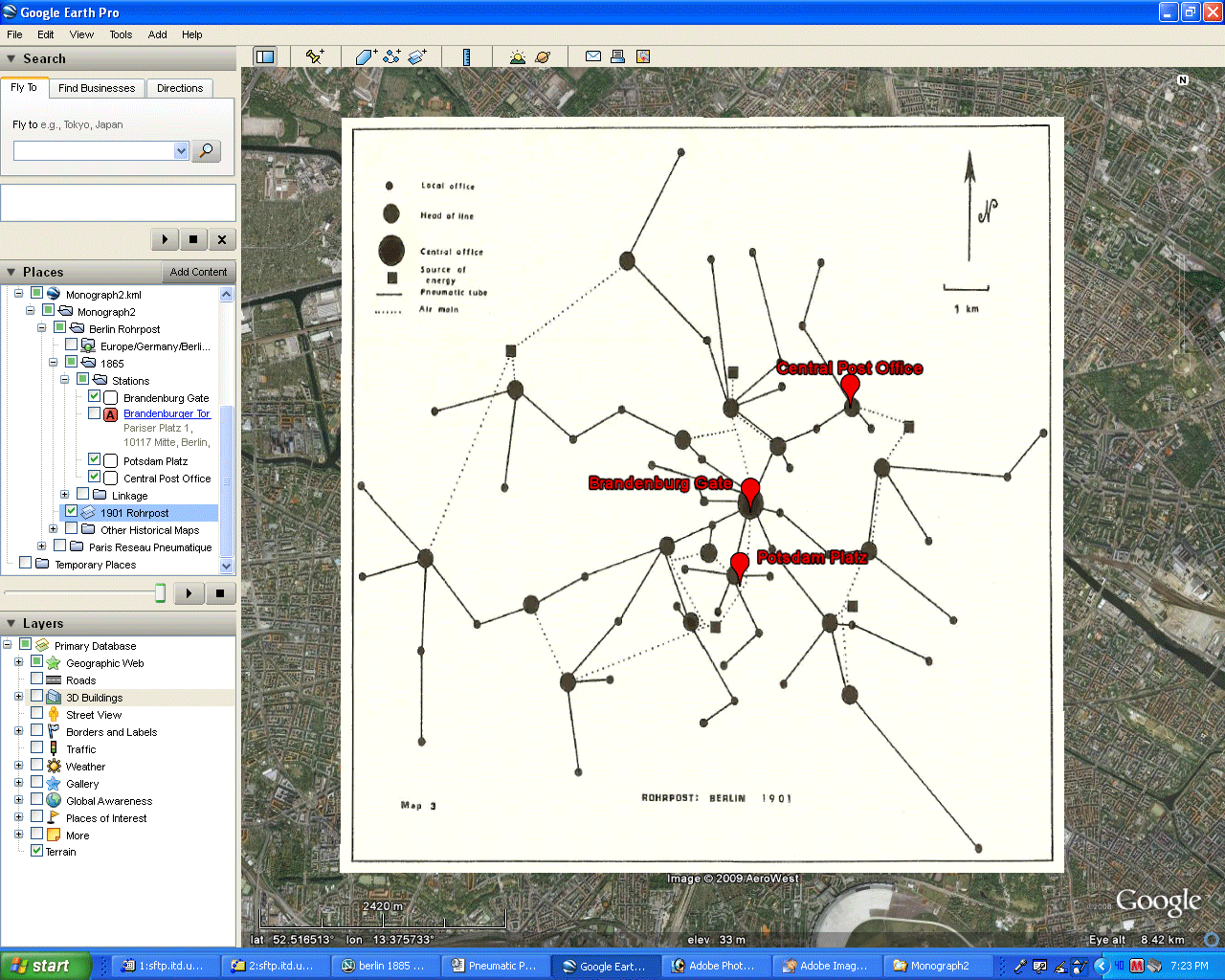Open the berlin 1885 taskbar window
The width and height of the screenshot is (1225, 980).
(384, 966)
